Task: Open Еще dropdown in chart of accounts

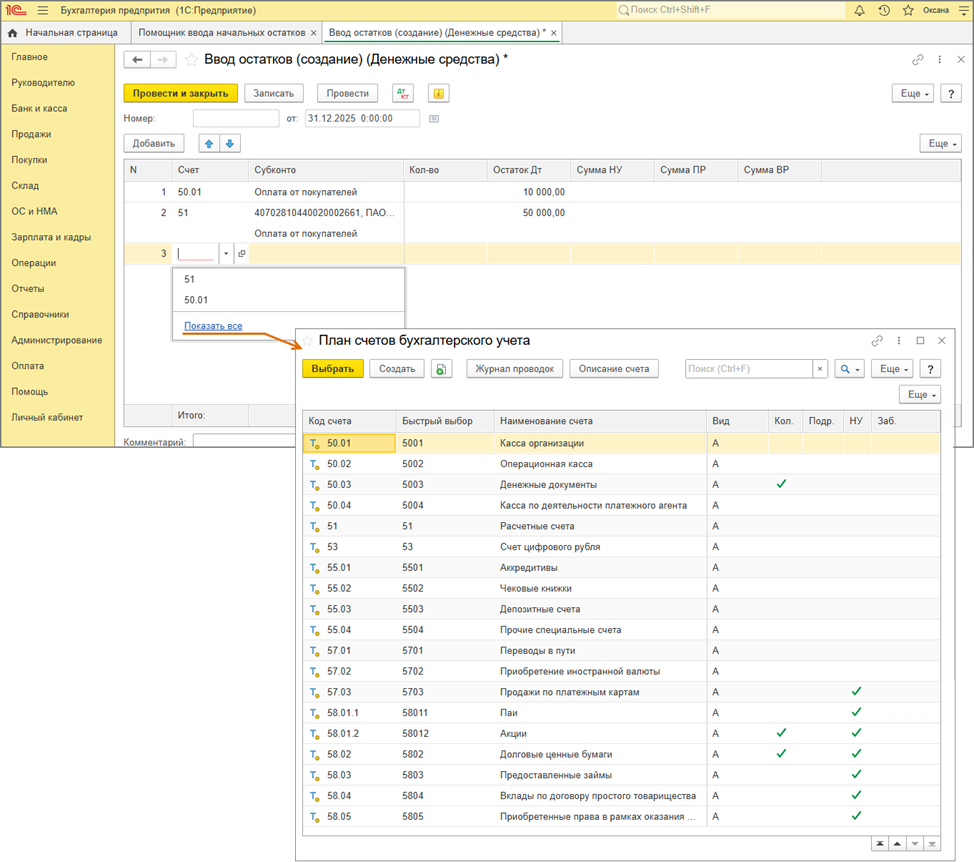Action: [890, 369]
